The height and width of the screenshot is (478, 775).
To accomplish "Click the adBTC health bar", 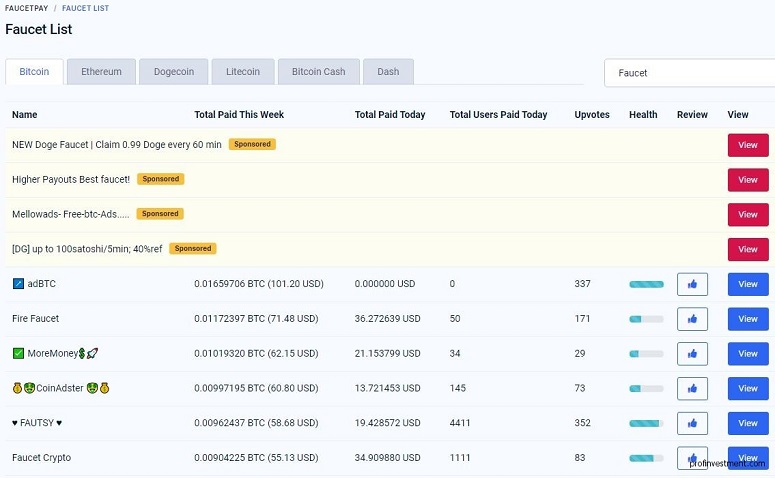I will click(646, 284).
